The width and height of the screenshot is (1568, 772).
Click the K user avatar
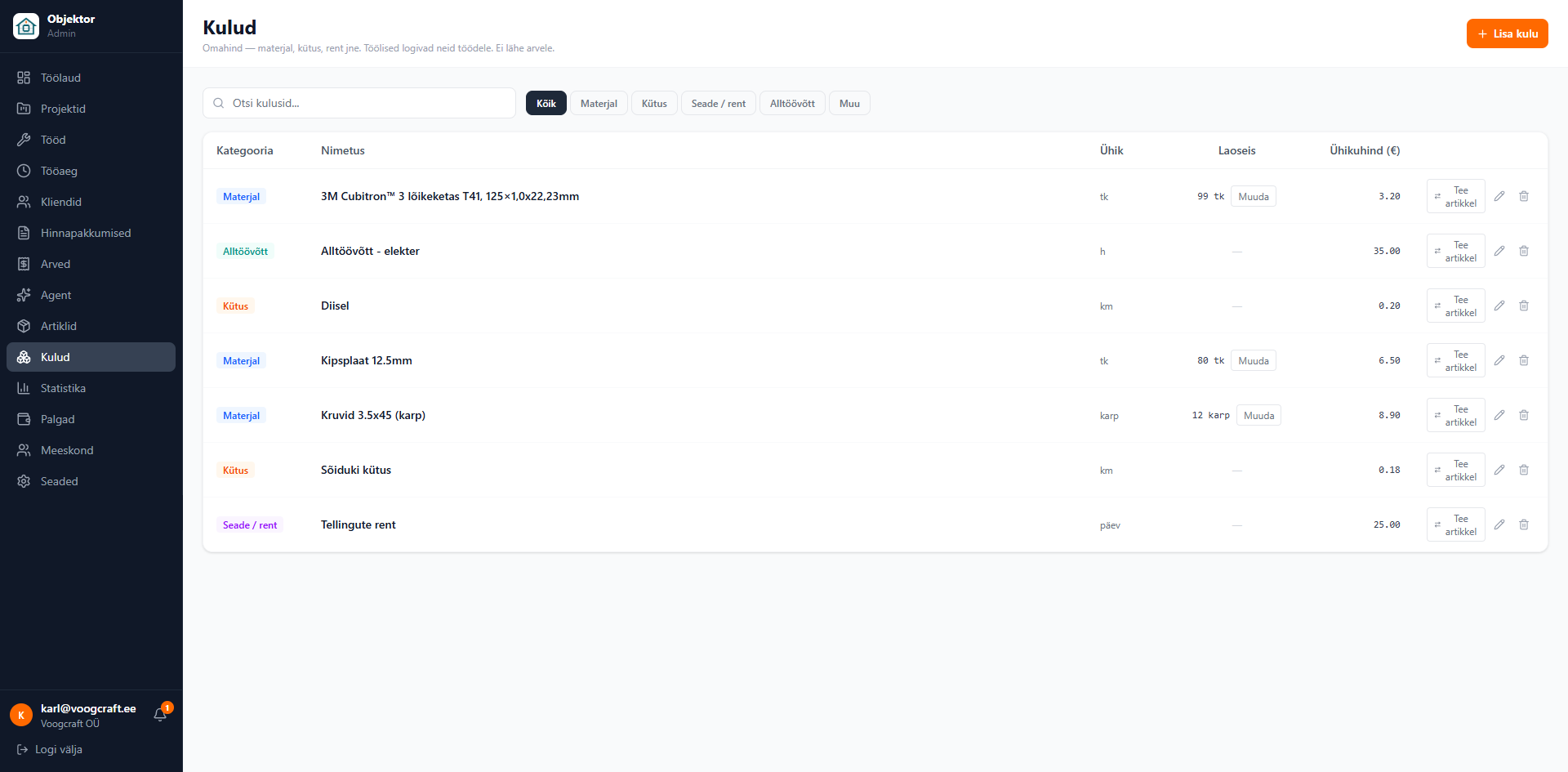[x=21, y=715]
